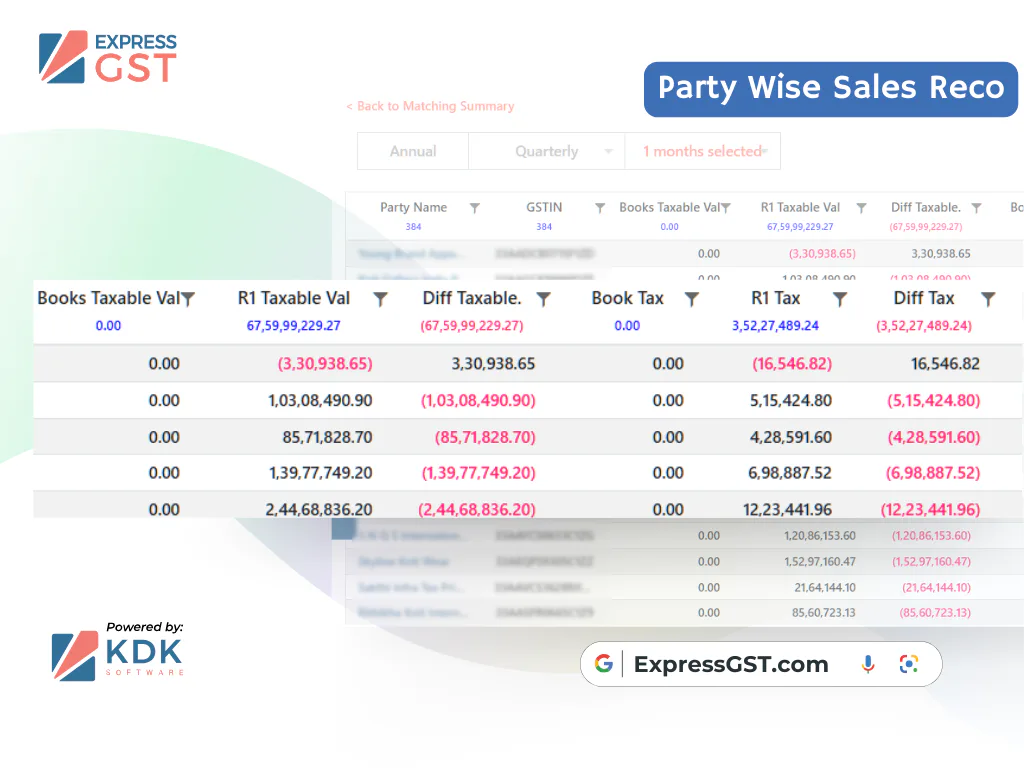This screenshot has height=768, width=1024.
Task: Select the Annual period tab
Action: tap(413, 152)
